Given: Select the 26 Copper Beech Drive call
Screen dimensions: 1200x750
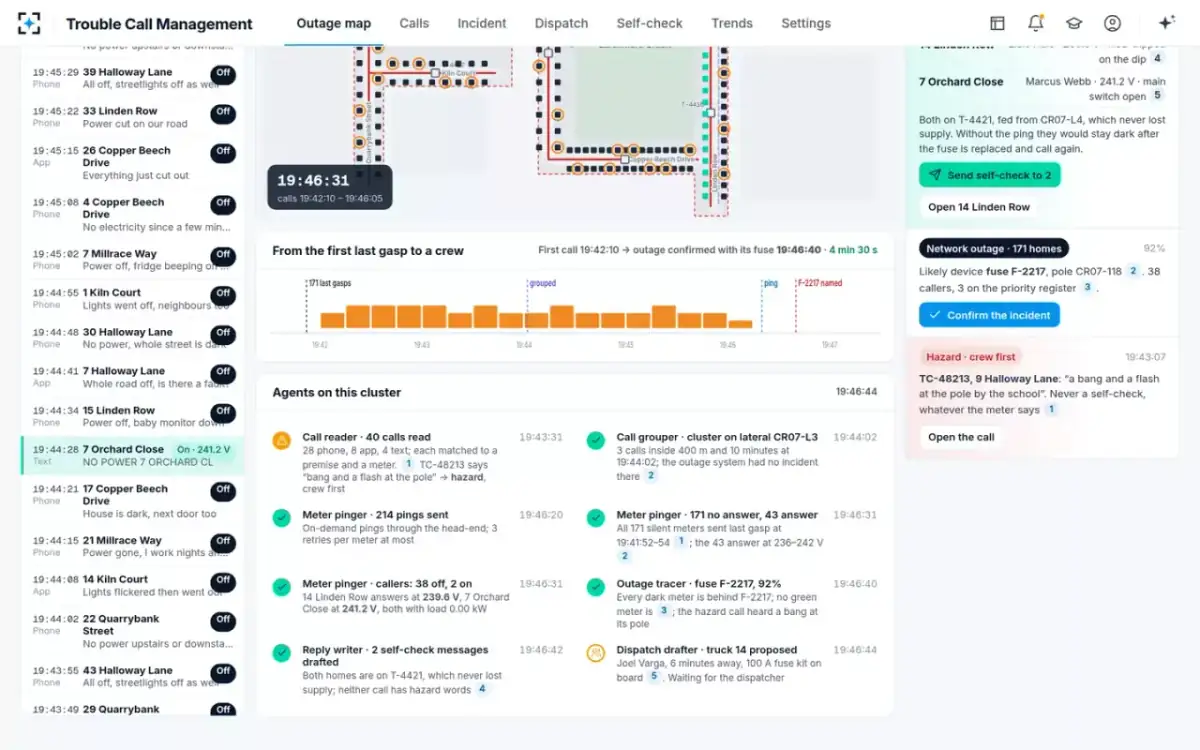Looking at the screenshot, I should (131, 163).
